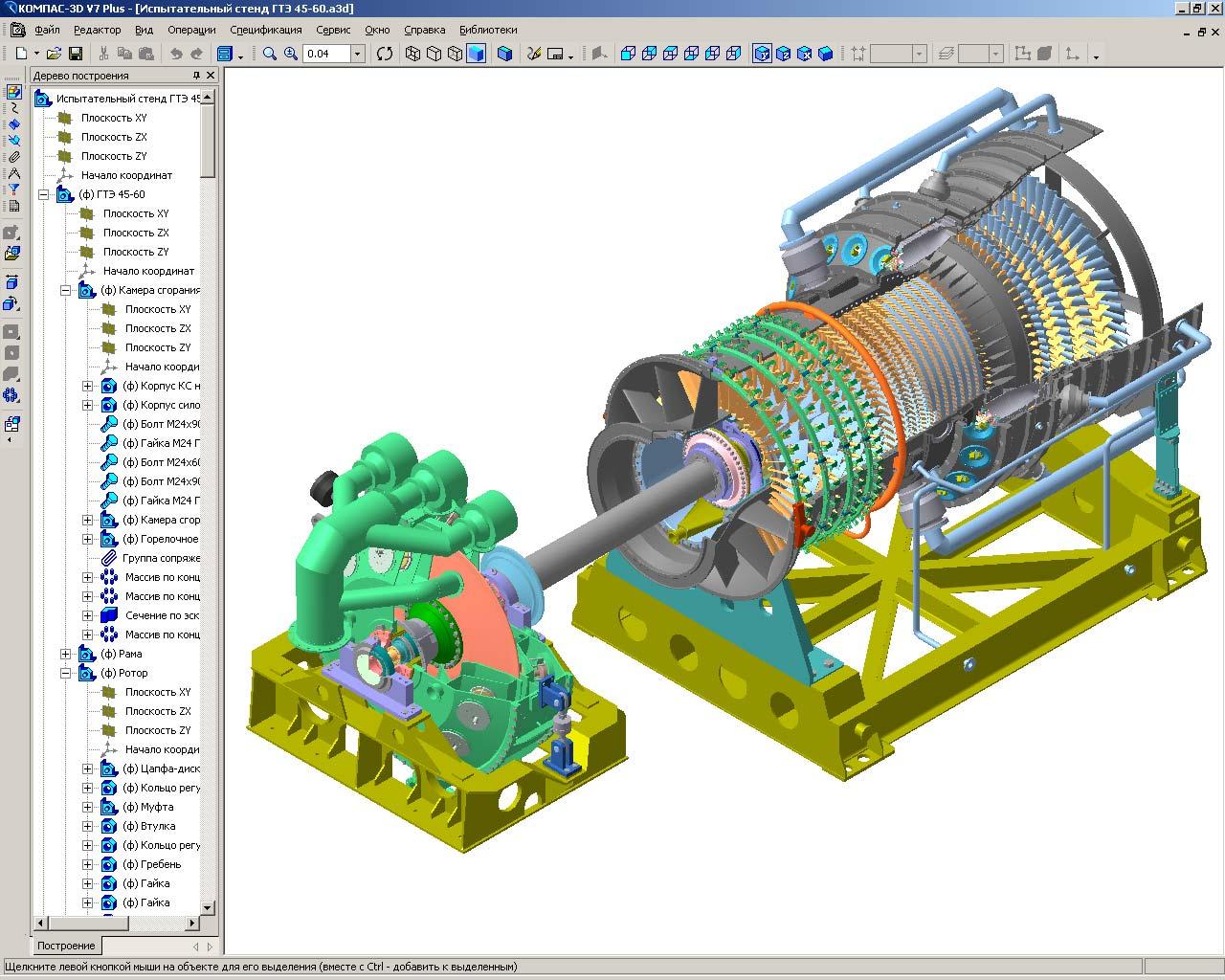The width and height of the screenshot is (1225, 980).
Task: Click the measurement compass icon in left sidebar
Action: pos(13,173)
